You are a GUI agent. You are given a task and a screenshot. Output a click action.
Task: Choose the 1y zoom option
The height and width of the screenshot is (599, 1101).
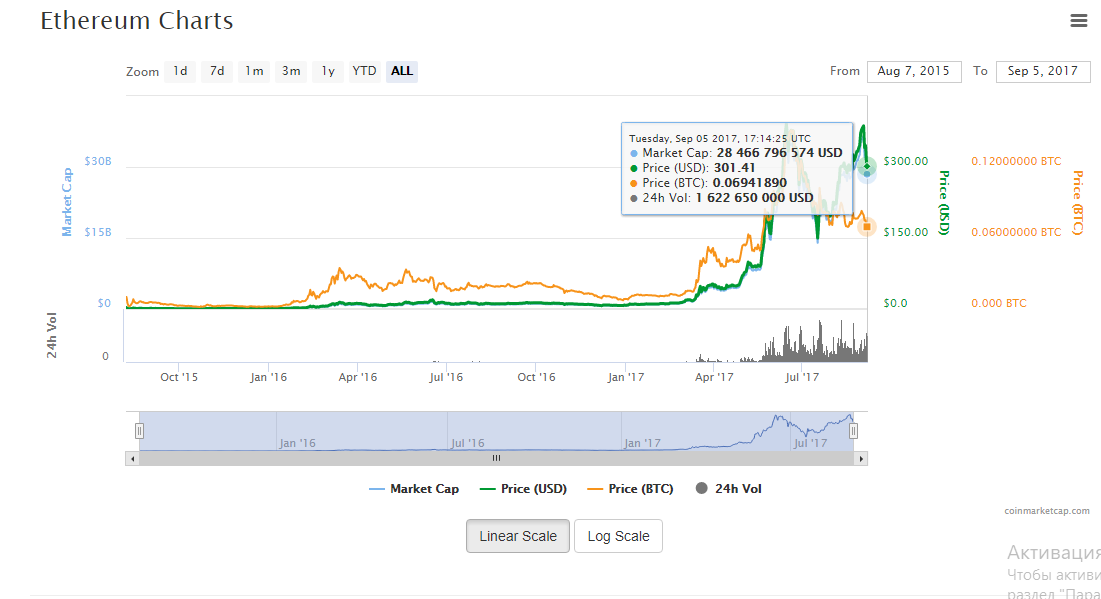[x=327, y=71]
